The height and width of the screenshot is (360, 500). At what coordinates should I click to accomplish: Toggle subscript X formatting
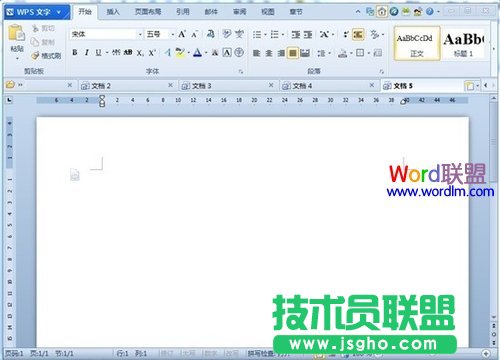(x=140, y=53)
